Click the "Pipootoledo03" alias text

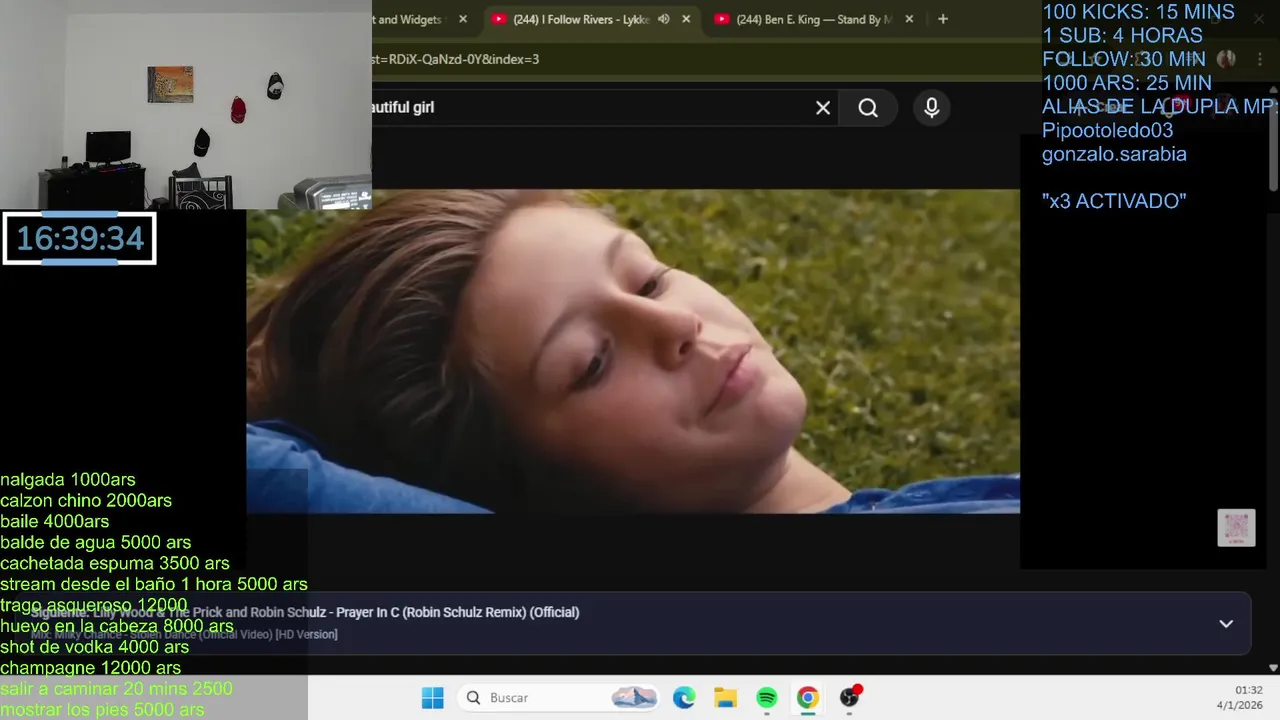[x=1107, y=130]
